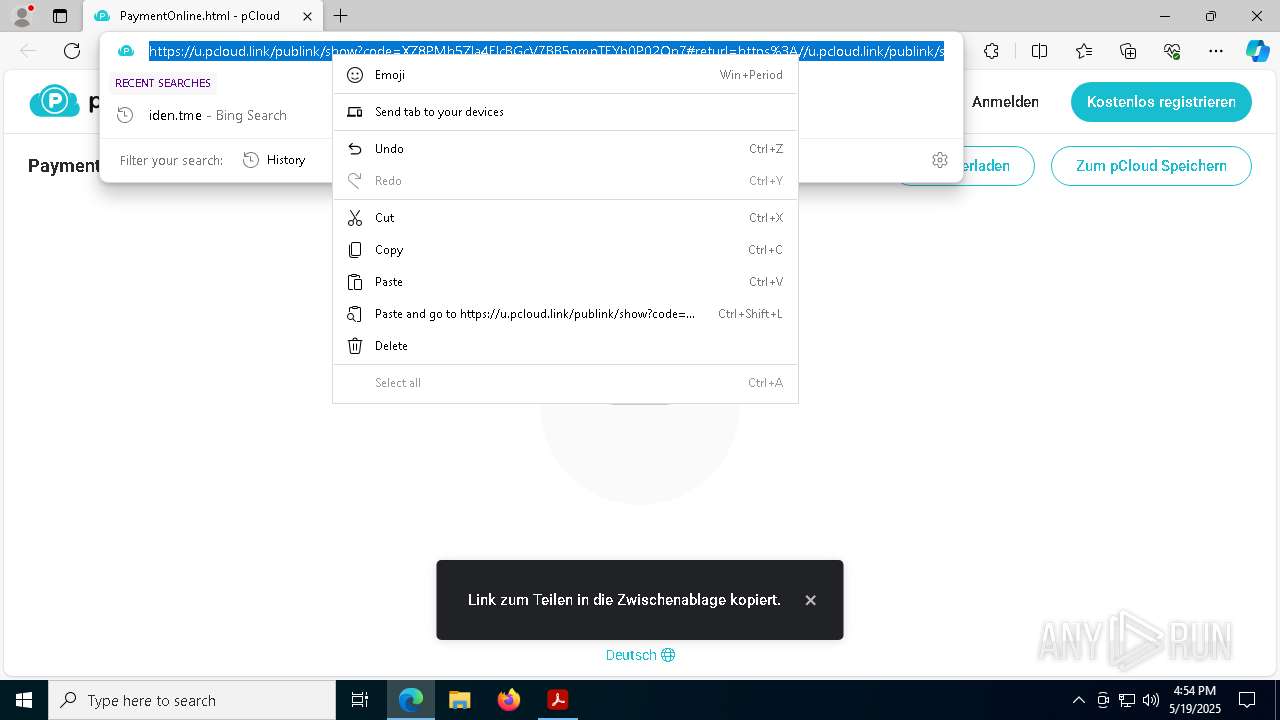Show hidden system tray icons

pos(1078,700)
